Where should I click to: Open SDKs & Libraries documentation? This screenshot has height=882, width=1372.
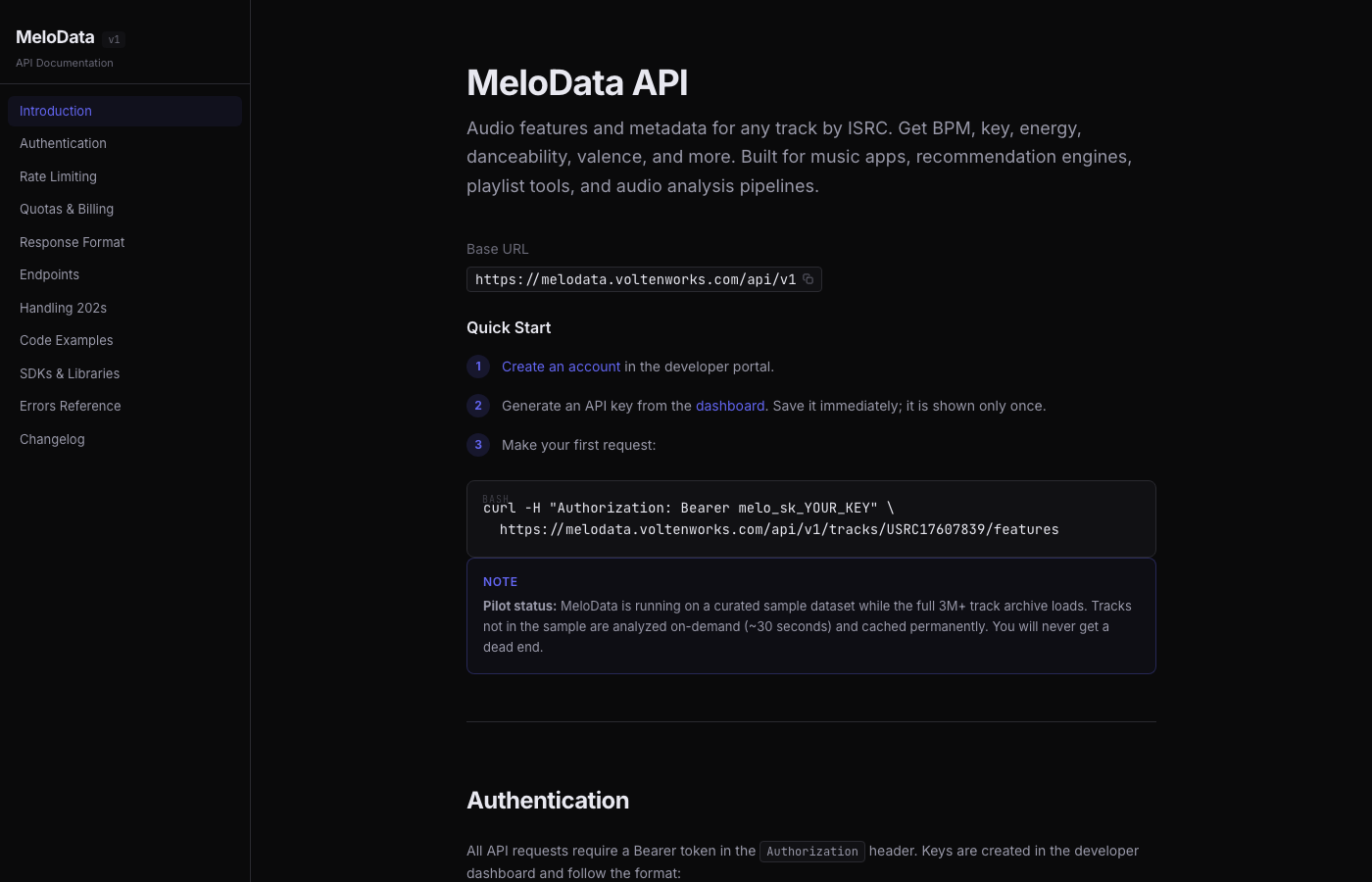point(70,373)
